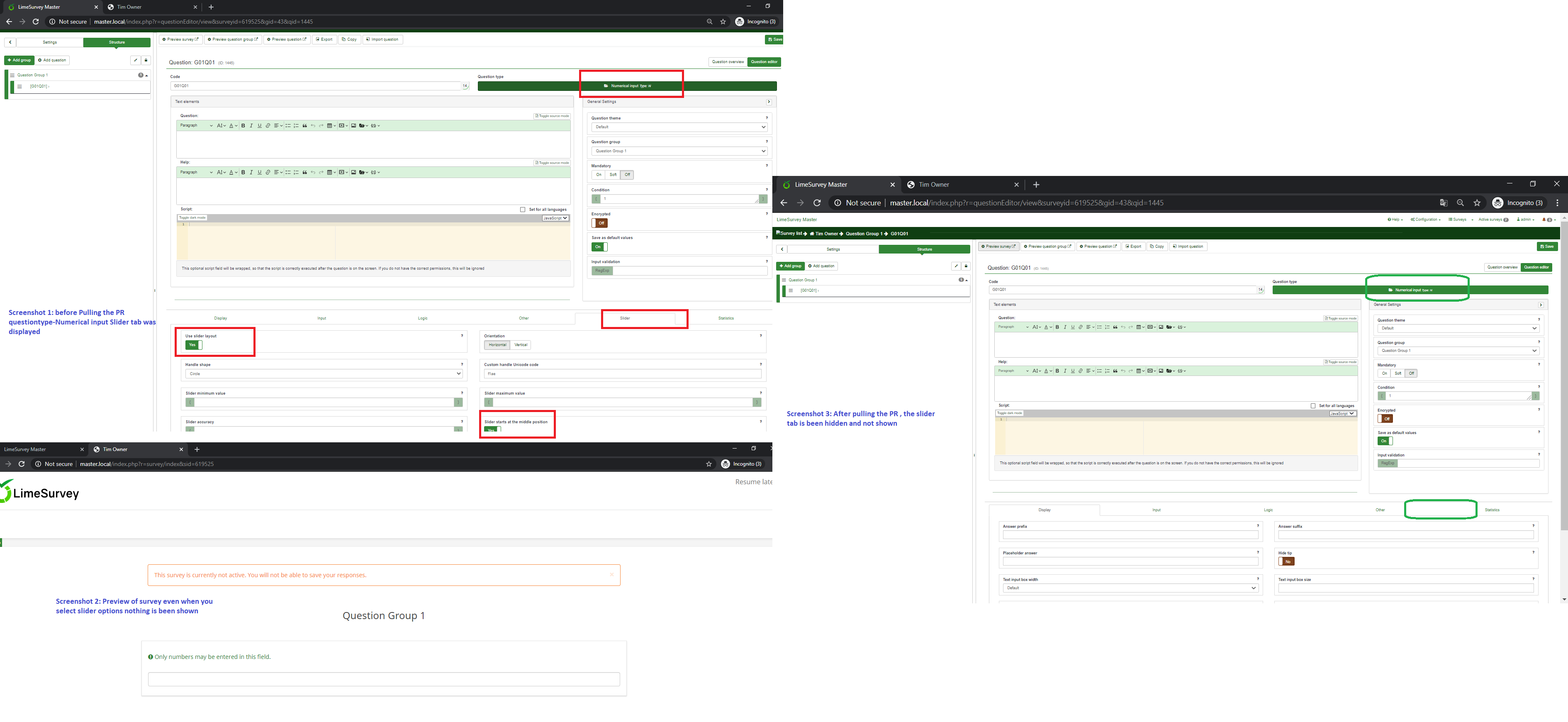Click the Google Translate icon in address bar
Screen dimensions: 1568x722
tap(1443, 203)
